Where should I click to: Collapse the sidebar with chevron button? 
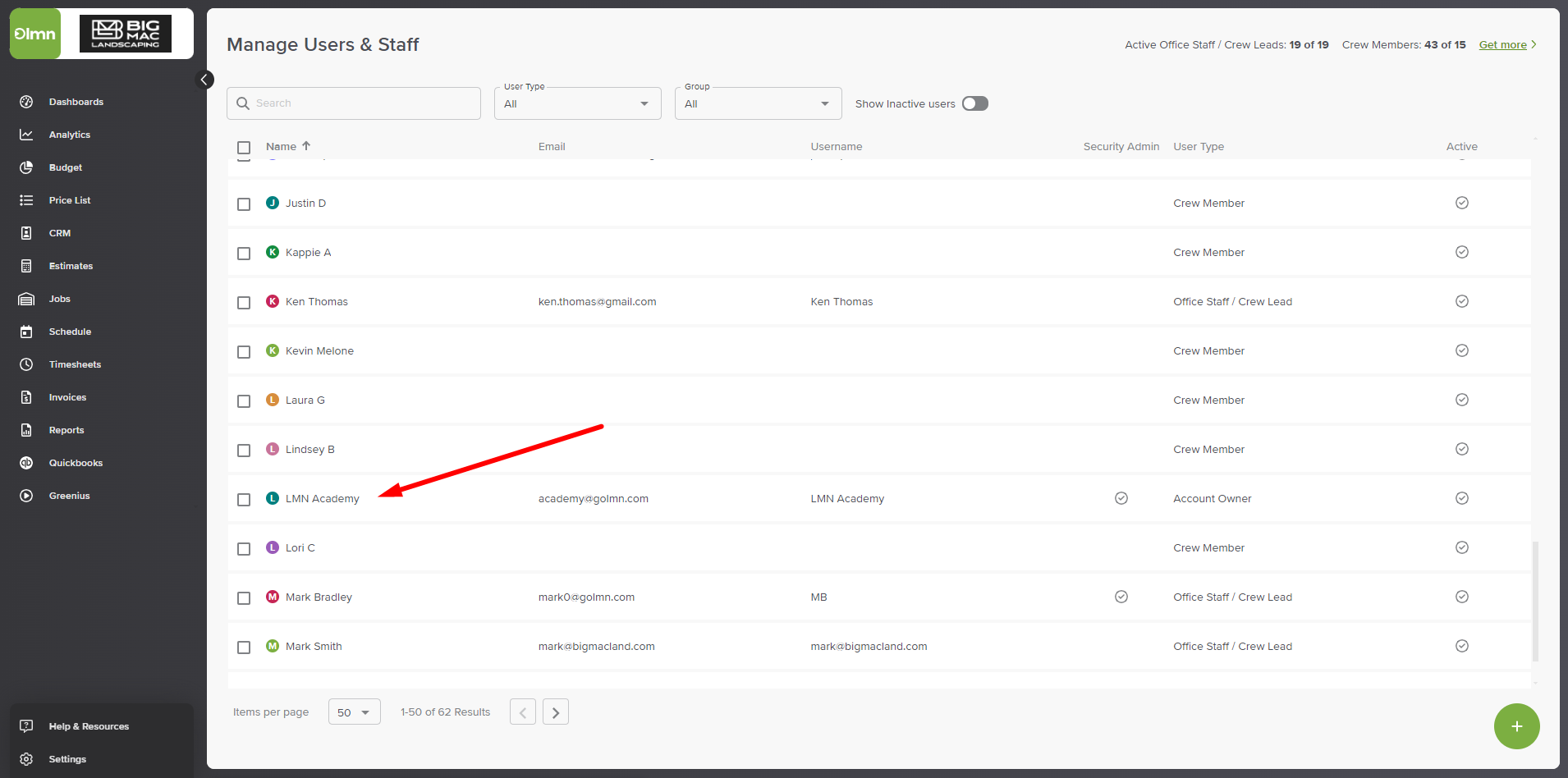coord(205,80)
